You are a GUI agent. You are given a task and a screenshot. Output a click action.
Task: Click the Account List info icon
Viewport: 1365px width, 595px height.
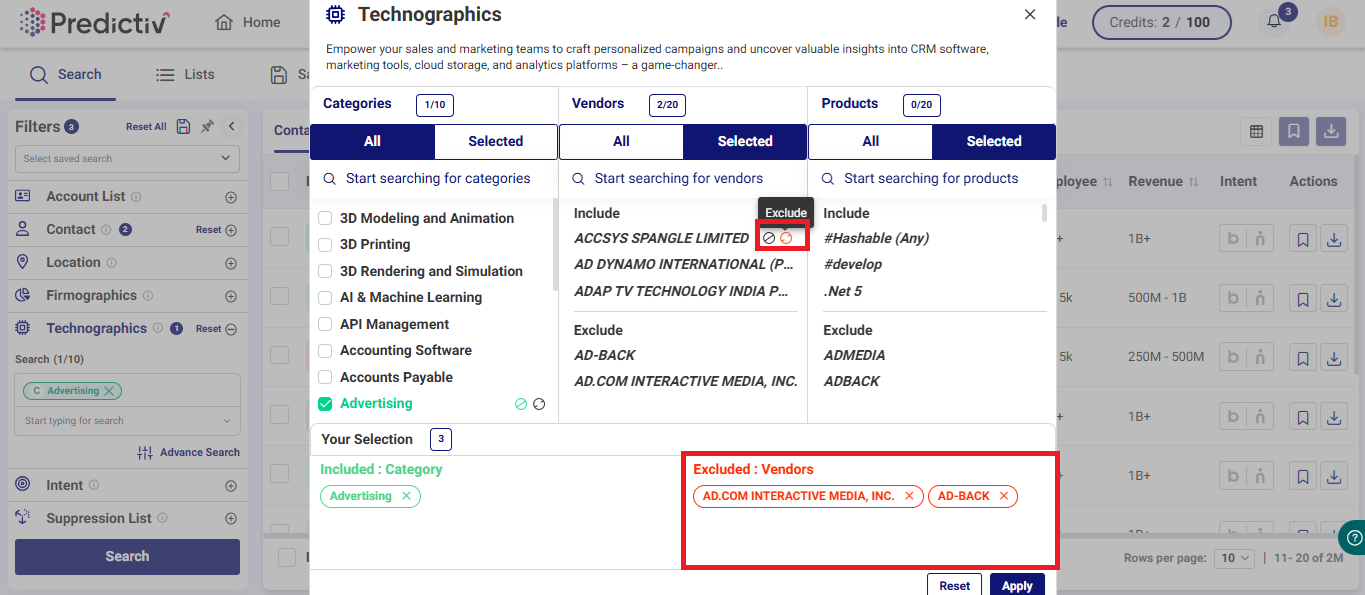click(136, 197)
